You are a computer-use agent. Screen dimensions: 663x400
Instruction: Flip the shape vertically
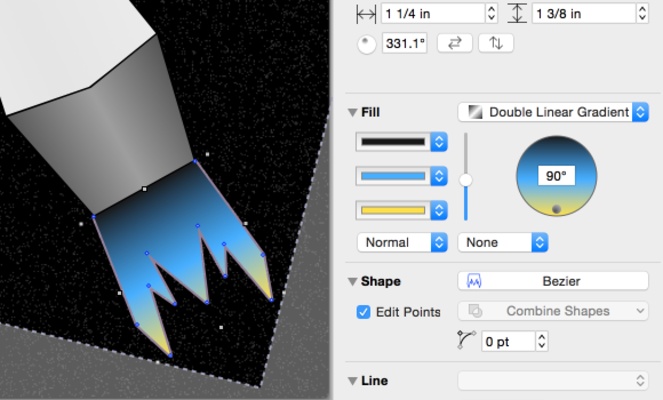496,43
